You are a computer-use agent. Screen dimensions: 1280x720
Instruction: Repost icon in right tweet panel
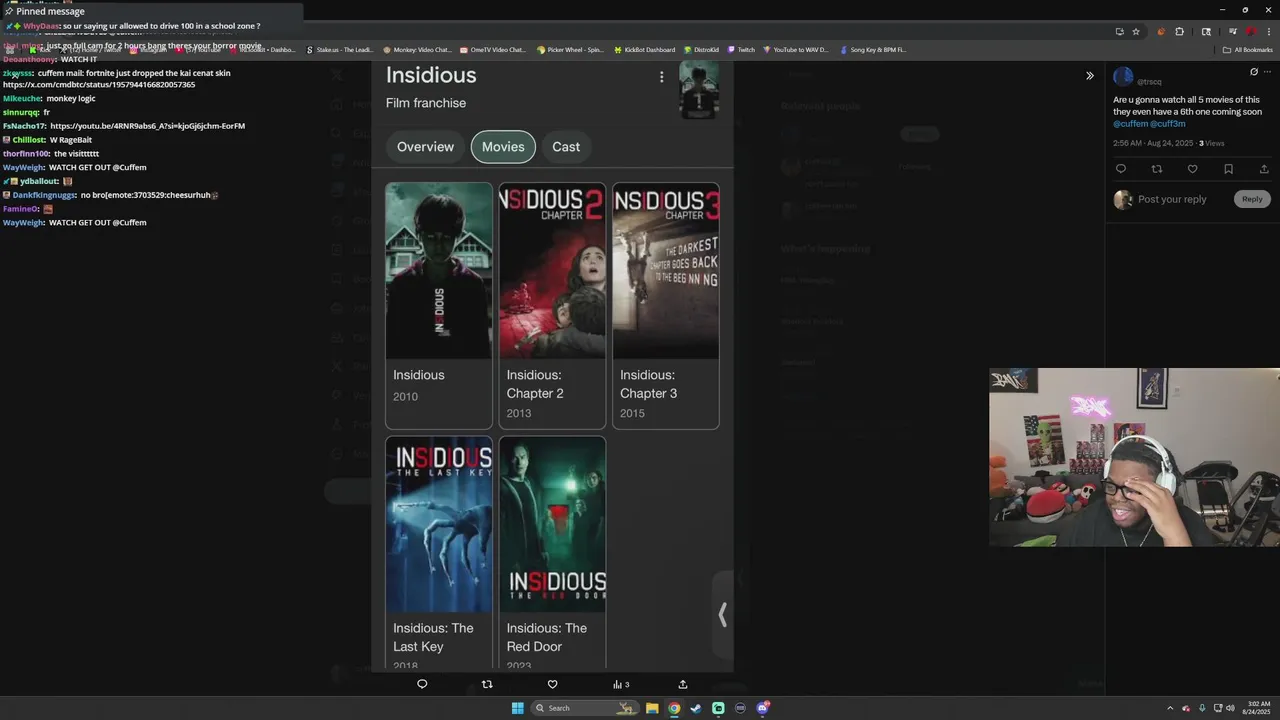pos(1157,169)
